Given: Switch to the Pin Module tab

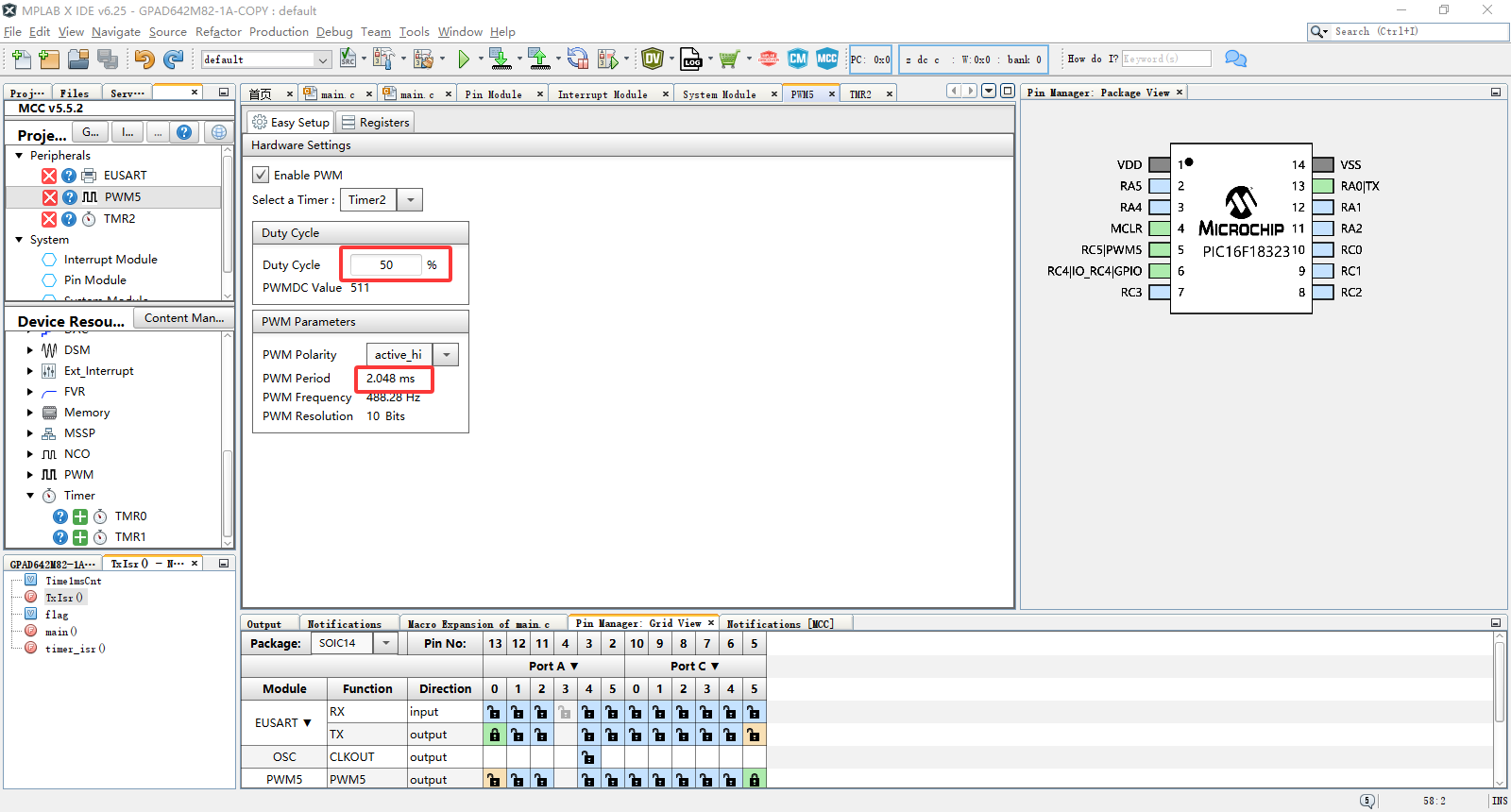Looking at the screenshot, I should 494,94.
